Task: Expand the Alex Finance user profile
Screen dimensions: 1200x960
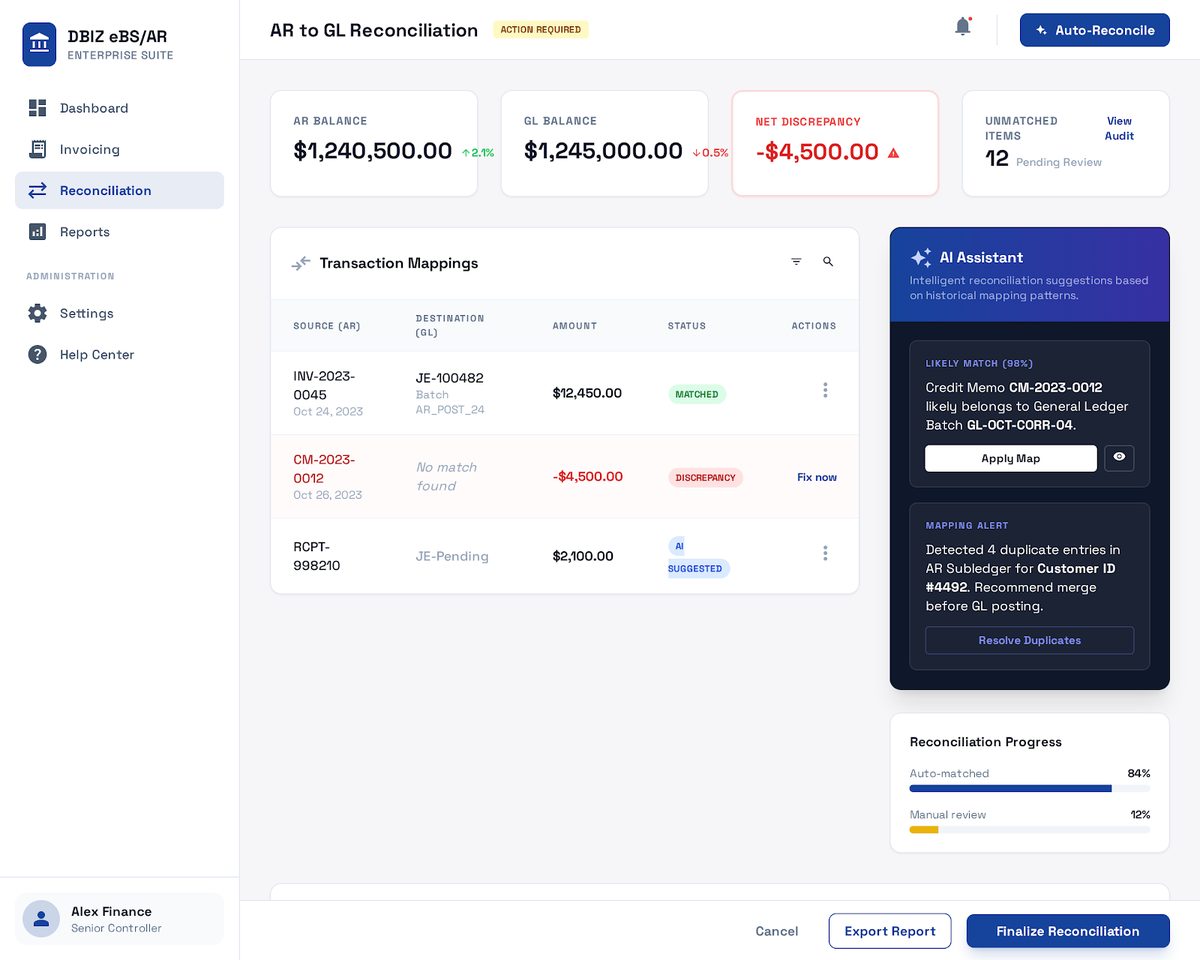Action: tap(119, 919)
